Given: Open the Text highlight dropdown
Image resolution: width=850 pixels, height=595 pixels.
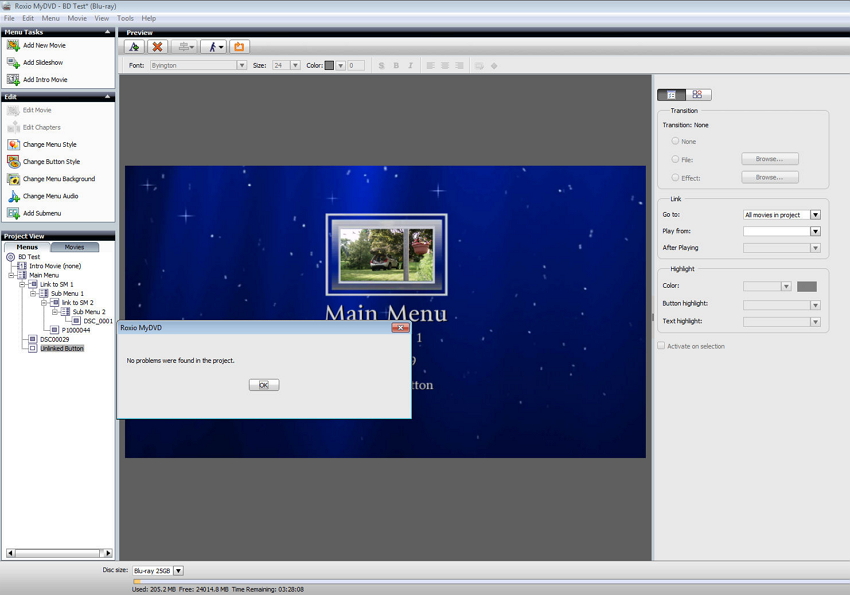Looking at the screenshot, I should point(815,322).
